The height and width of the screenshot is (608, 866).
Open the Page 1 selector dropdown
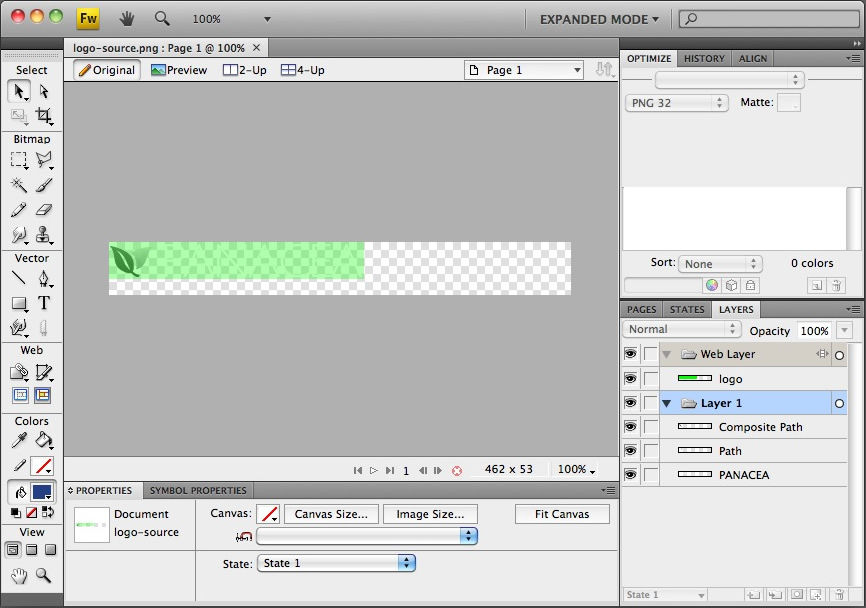click(524, 70)
